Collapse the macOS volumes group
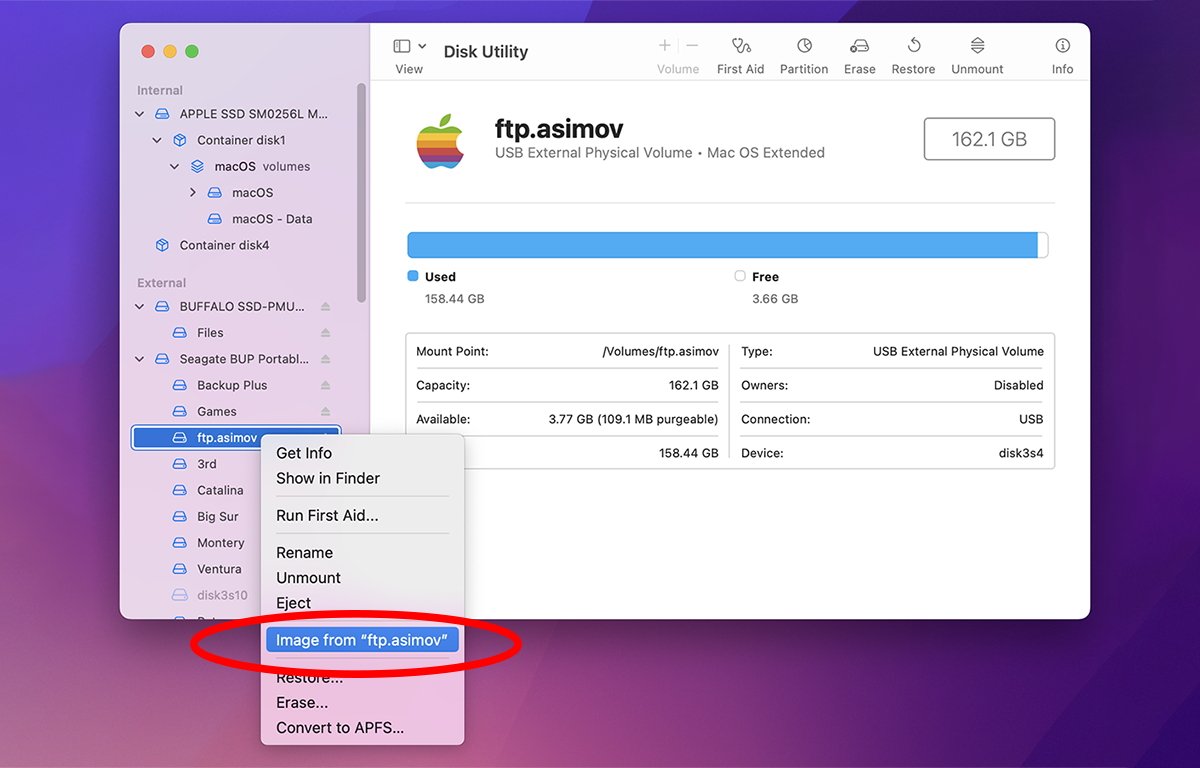The height and width of the screenshot is (768, 1200). pos(175,167)
